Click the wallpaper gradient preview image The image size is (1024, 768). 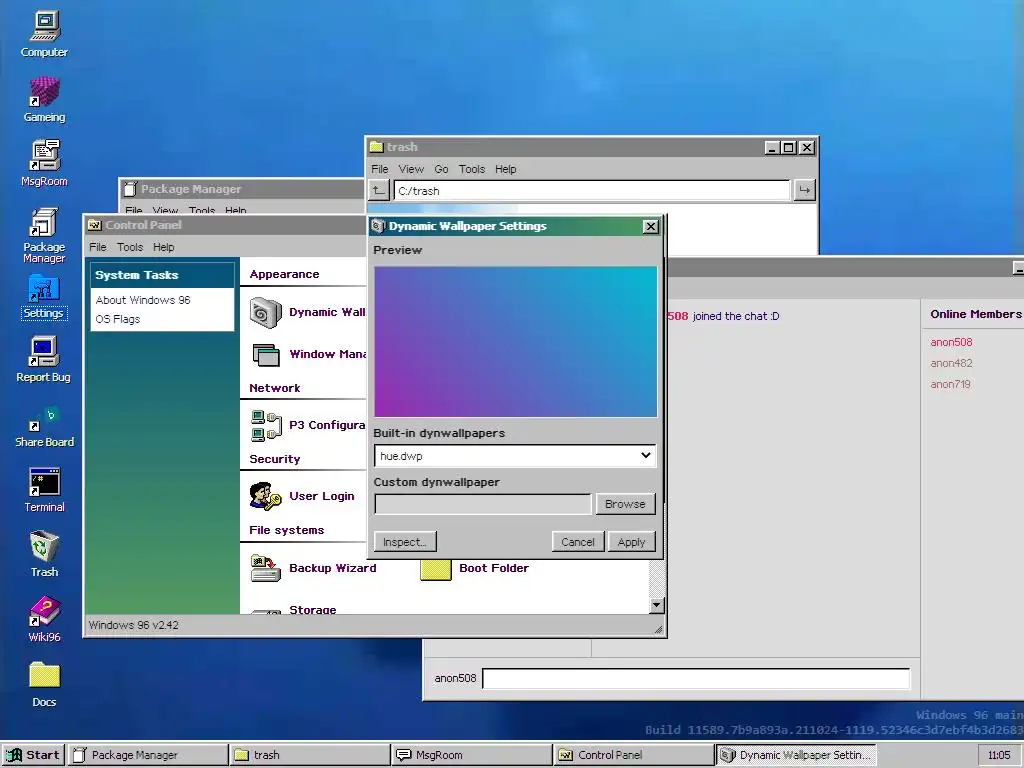(x=515, y=341)
